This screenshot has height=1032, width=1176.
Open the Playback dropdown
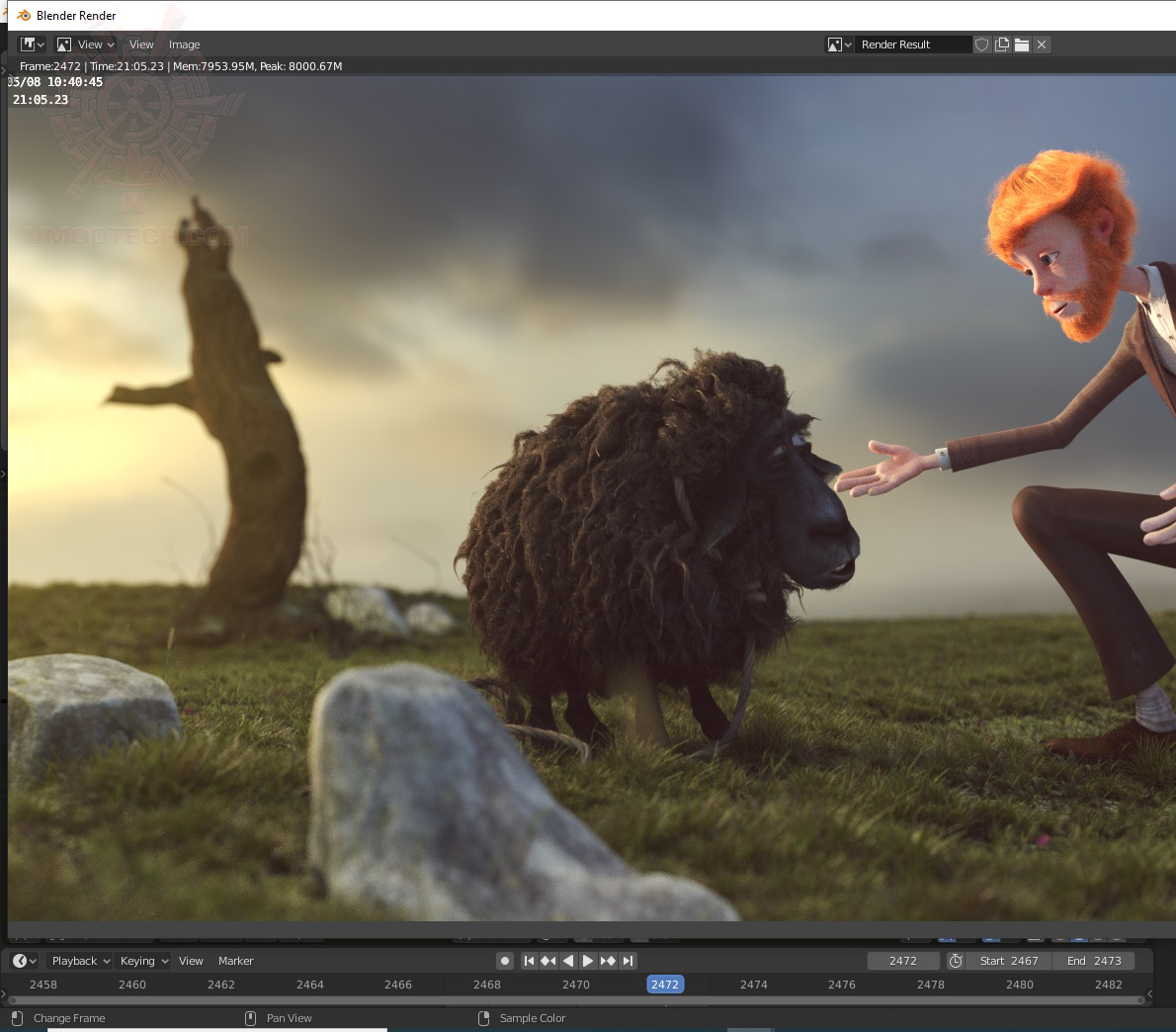pos(80,961)
